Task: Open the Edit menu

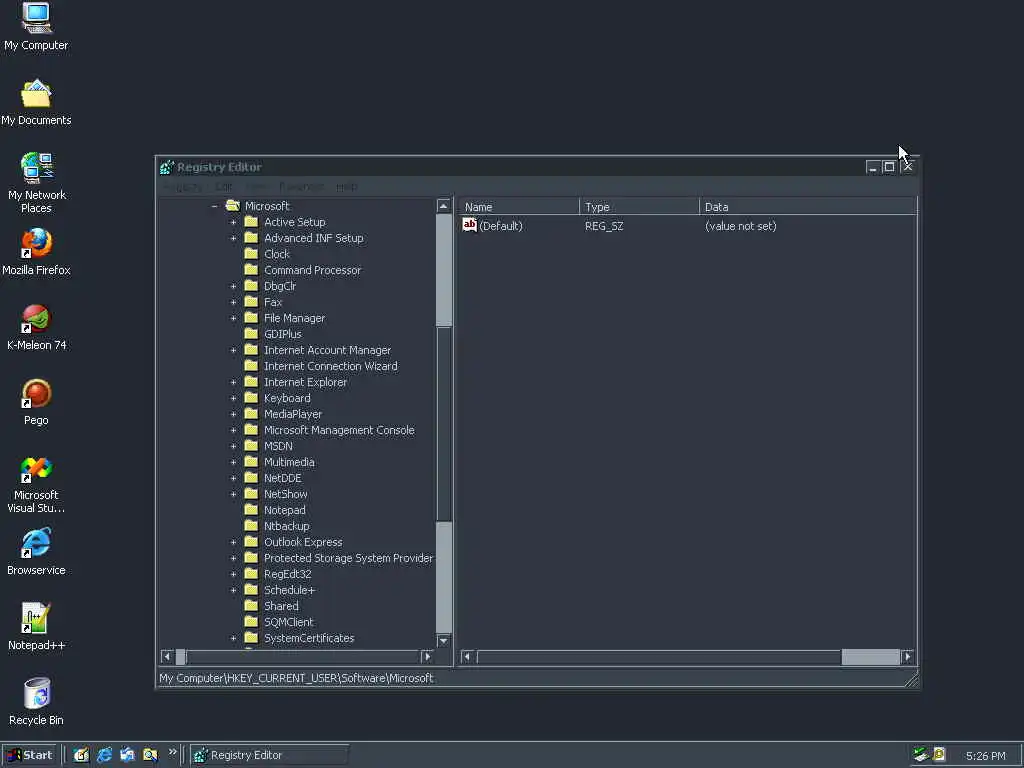Action: [x=223, y=187]
